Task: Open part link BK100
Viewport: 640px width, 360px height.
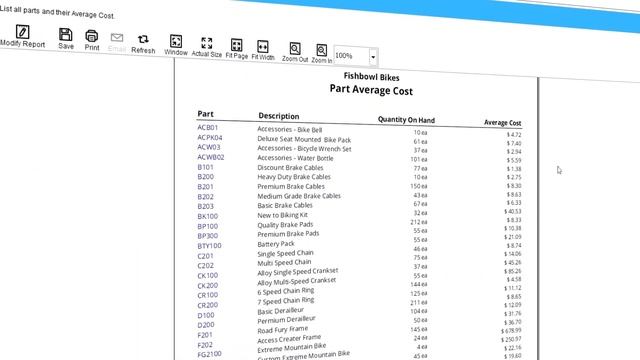Action: tap(207, 216)
